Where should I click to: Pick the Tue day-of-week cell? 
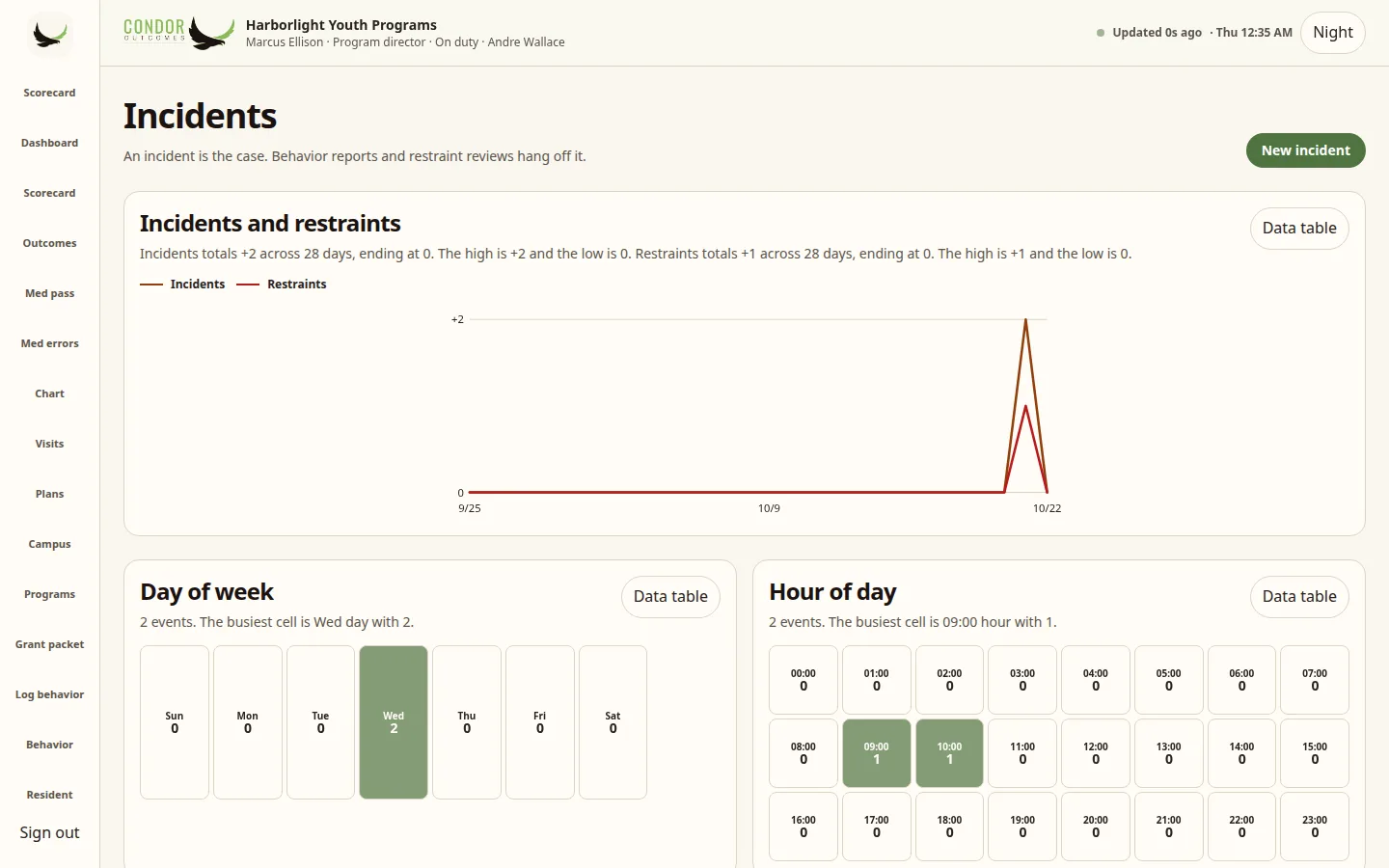(x=320, y=722)
